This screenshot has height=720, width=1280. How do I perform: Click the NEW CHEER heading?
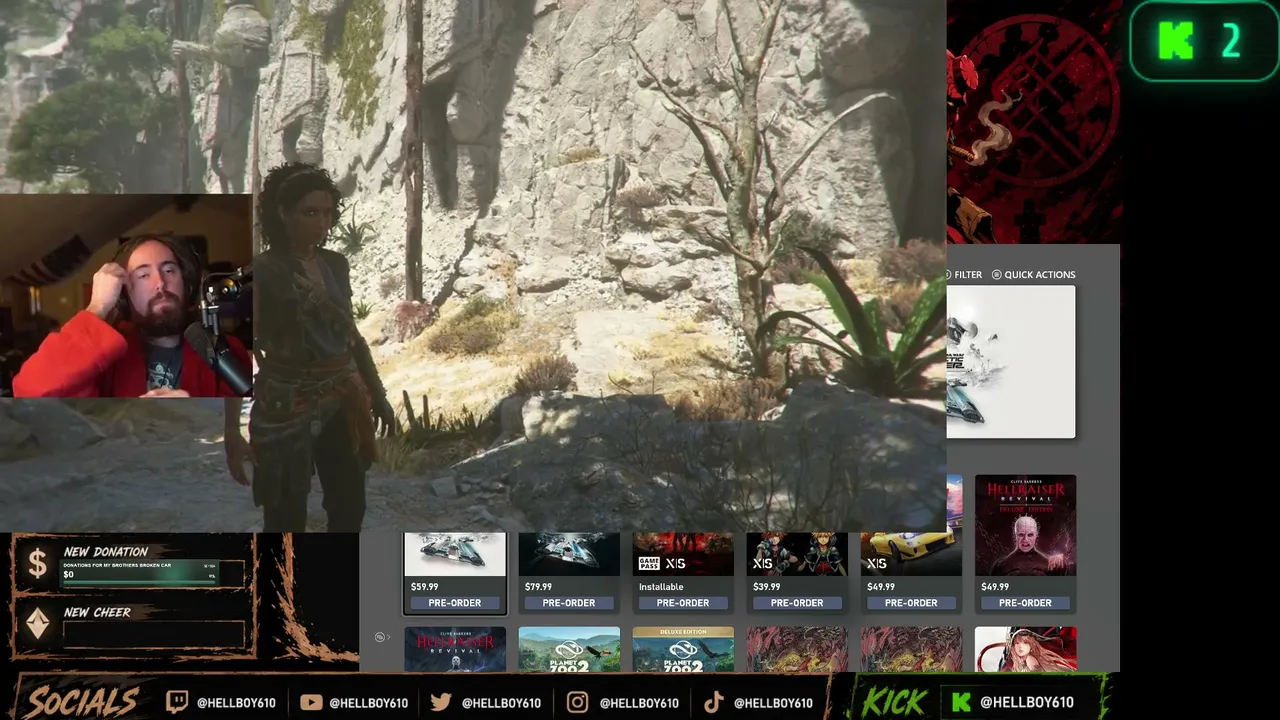(x=97, y=612)
